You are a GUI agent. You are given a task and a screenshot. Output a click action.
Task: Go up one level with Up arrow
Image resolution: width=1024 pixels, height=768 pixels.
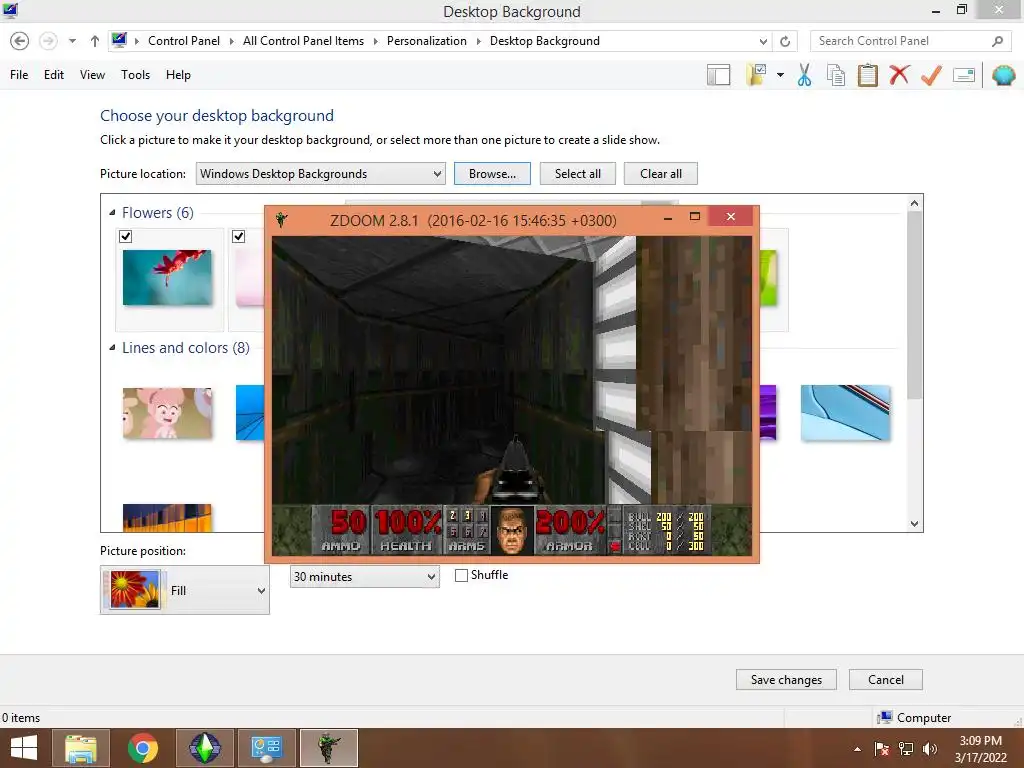[95, 41]
